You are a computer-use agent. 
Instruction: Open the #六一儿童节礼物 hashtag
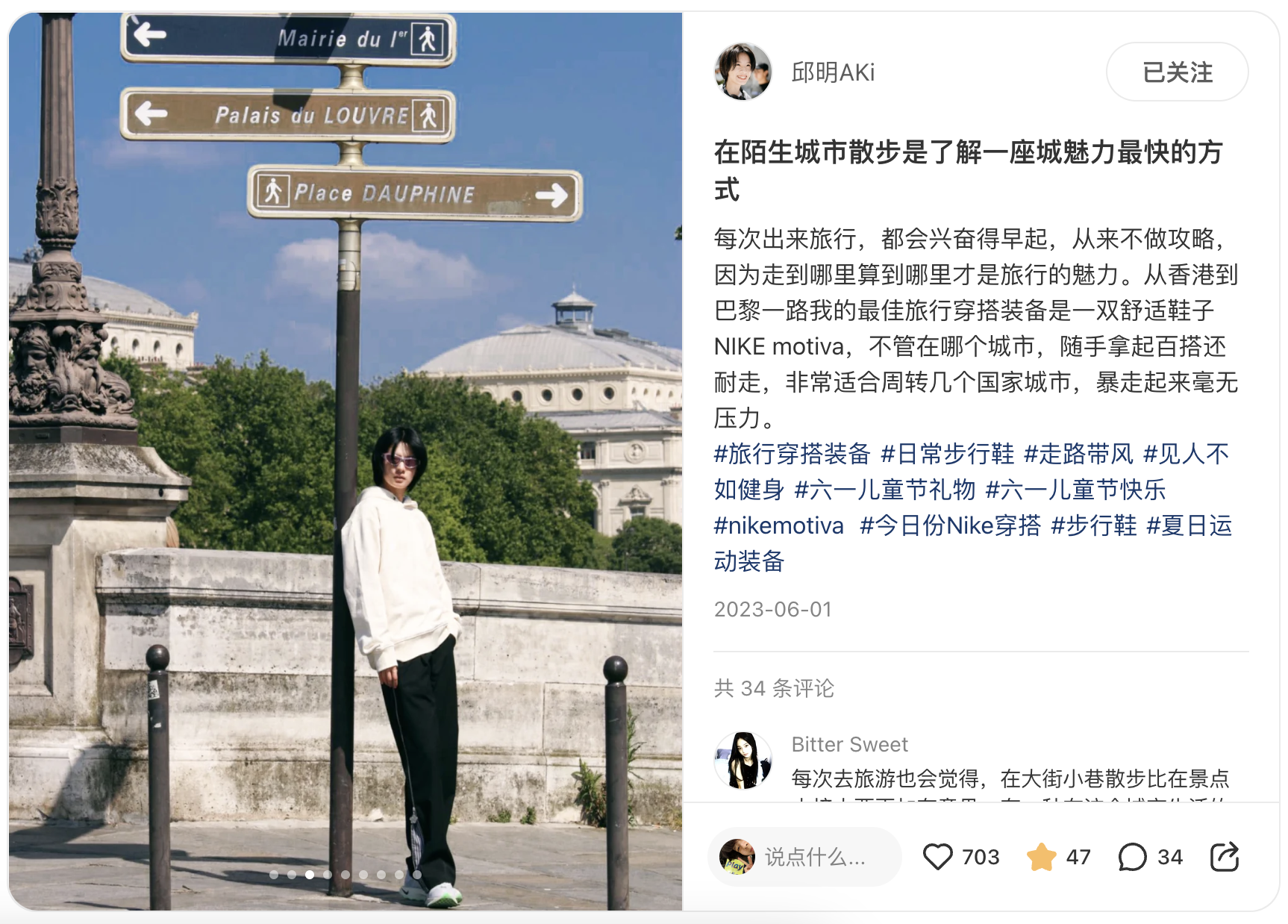[884, 490]
